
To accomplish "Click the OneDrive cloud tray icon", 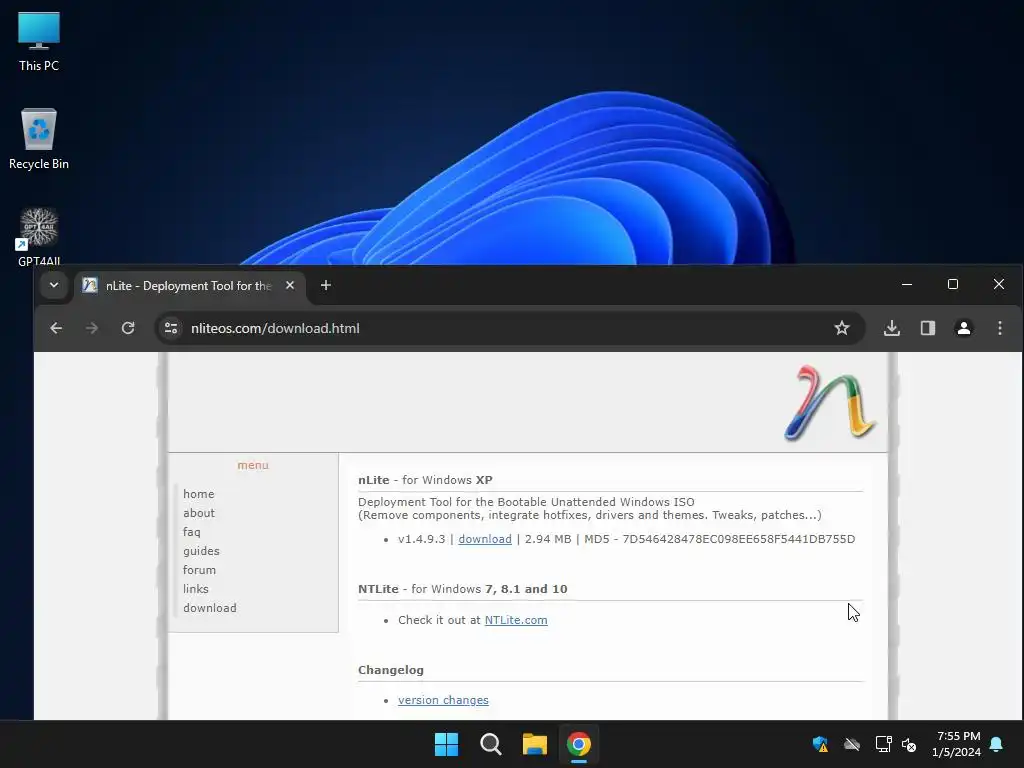I will 852,744.
